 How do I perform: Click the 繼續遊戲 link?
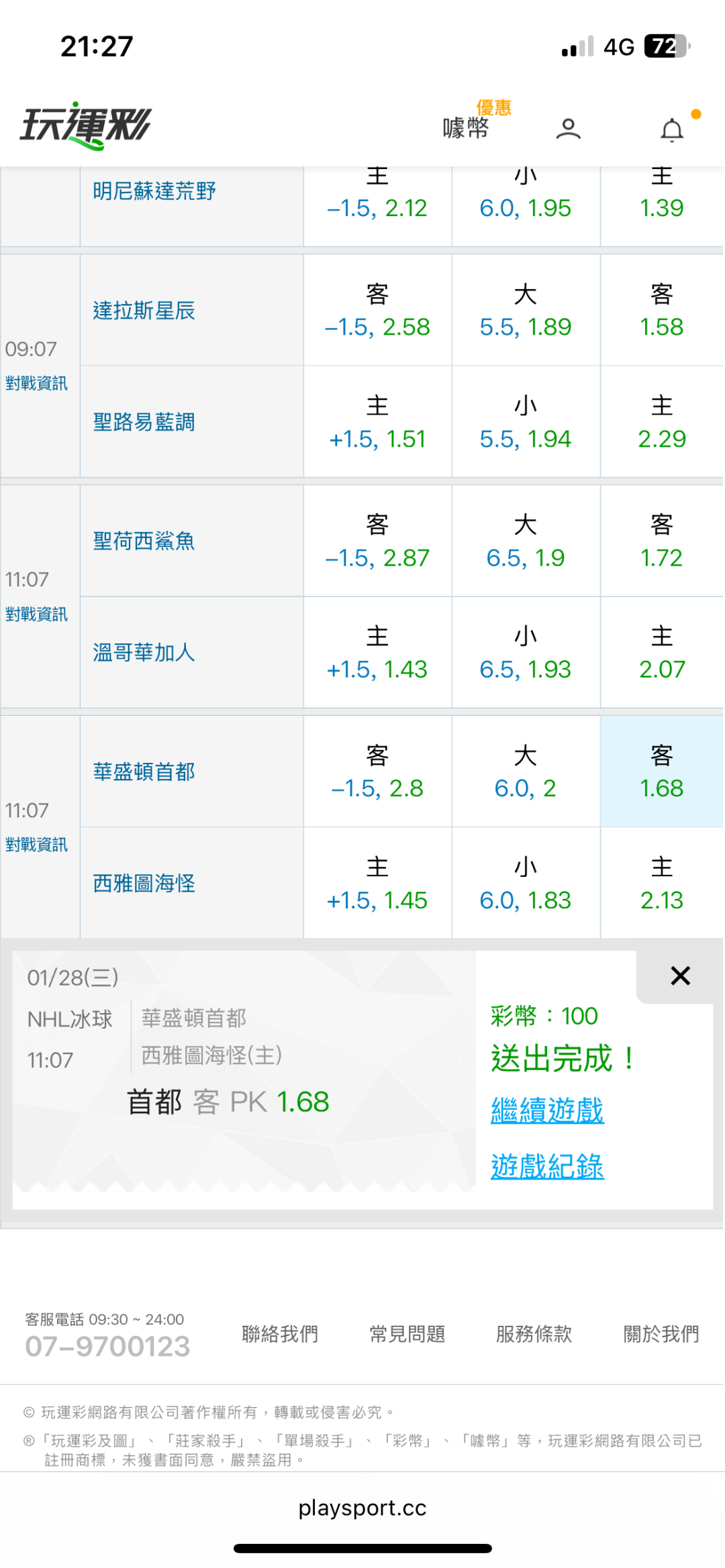click(547, 1110)
